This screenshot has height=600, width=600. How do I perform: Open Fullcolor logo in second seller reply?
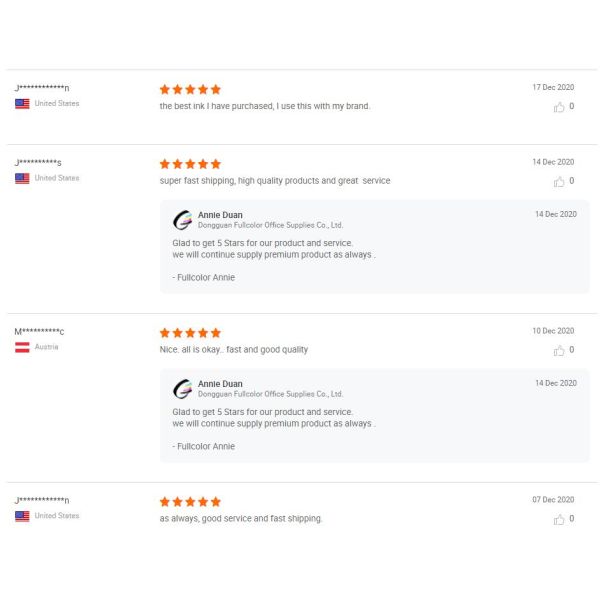coord(183,389)
